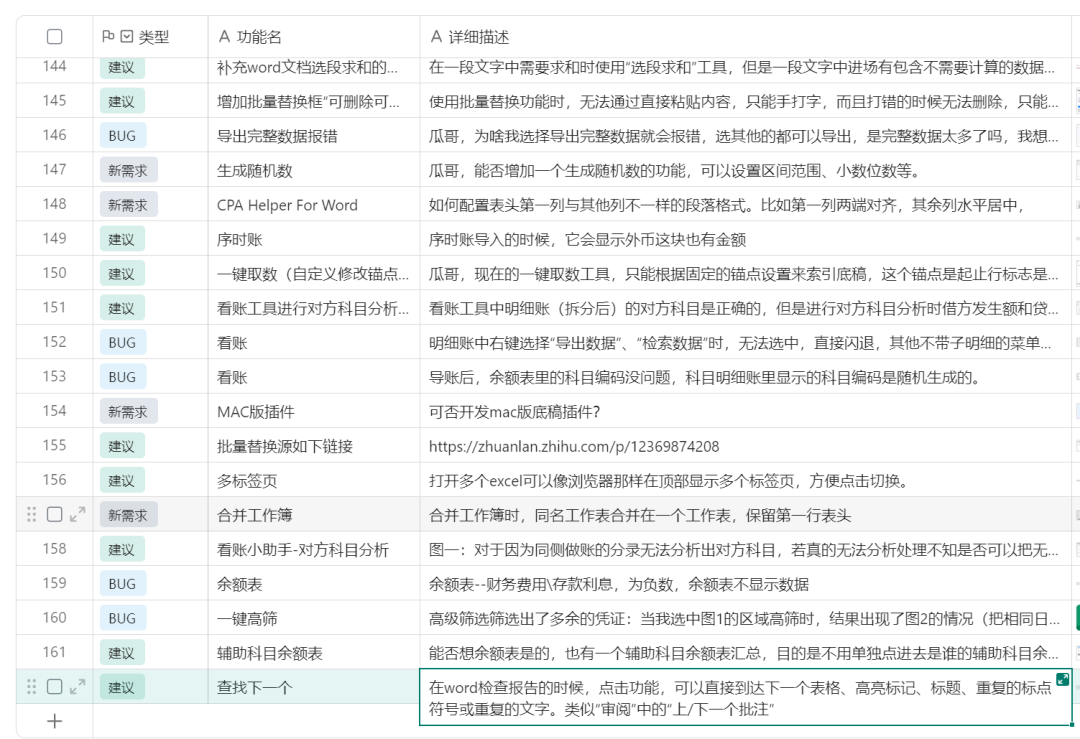
Task: Select the 新需求 tag on row 154 MAC版插件
Action: point(128,411)
